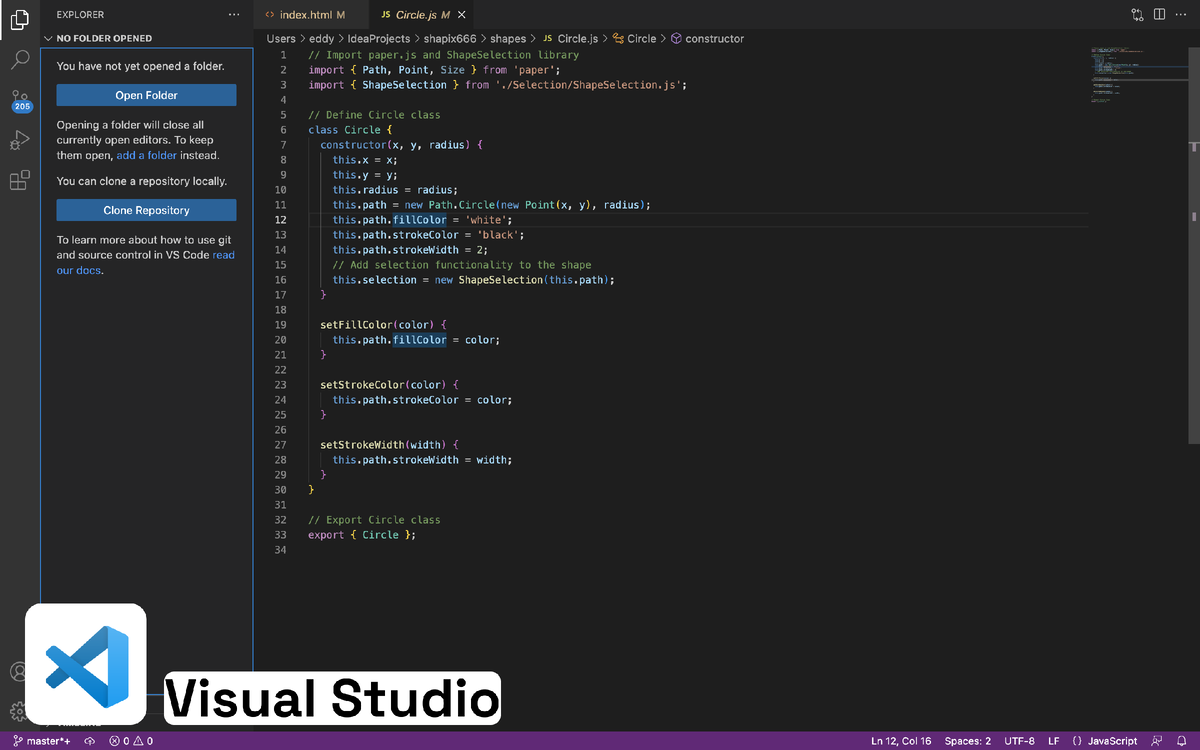Open notifications bell in status bar

click(1181, 741)
